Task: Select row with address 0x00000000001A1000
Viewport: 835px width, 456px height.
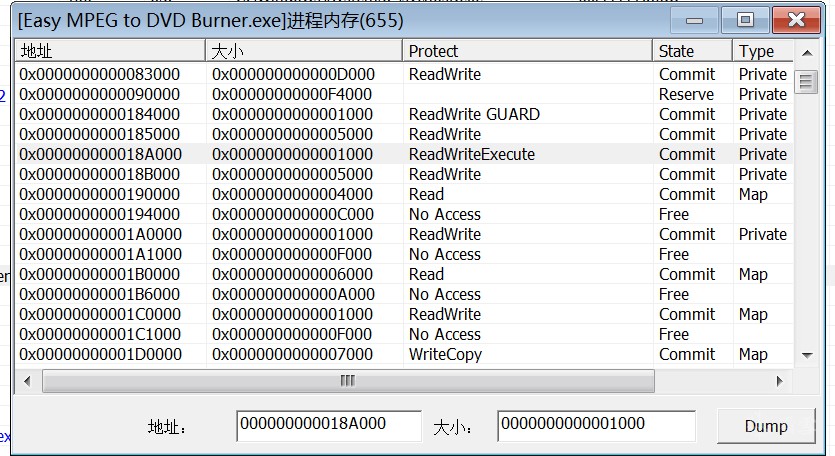Action: click(404, 254)
